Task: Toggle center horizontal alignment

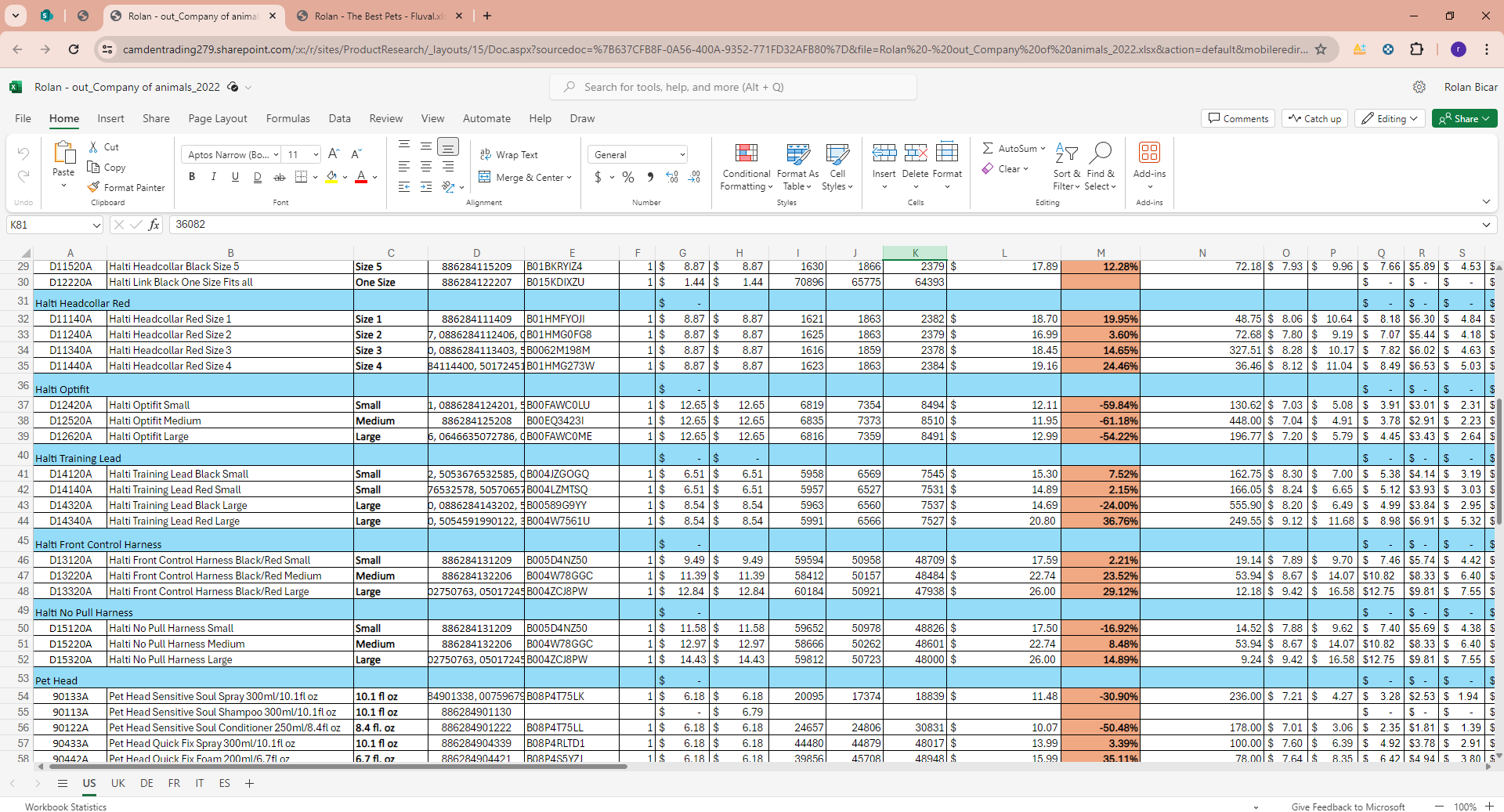Action: pos(426,167)
